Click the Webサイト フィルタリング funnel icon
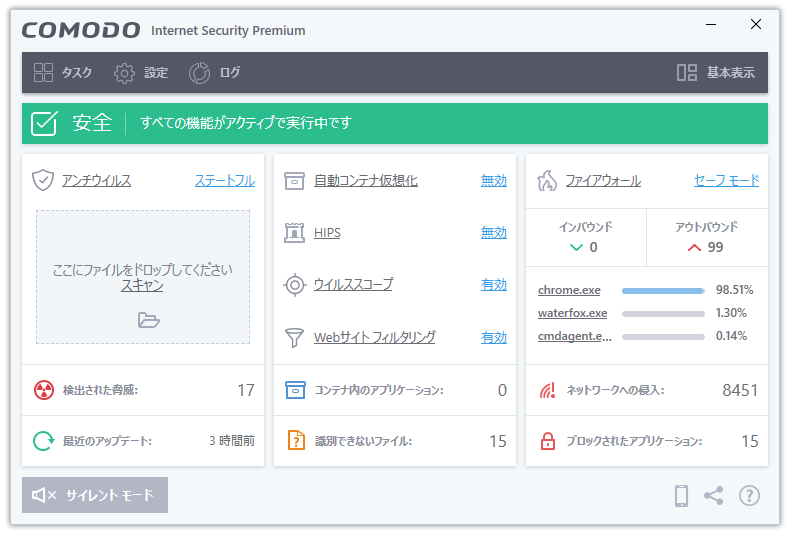The image size is (788, 533). coord(294,338)
